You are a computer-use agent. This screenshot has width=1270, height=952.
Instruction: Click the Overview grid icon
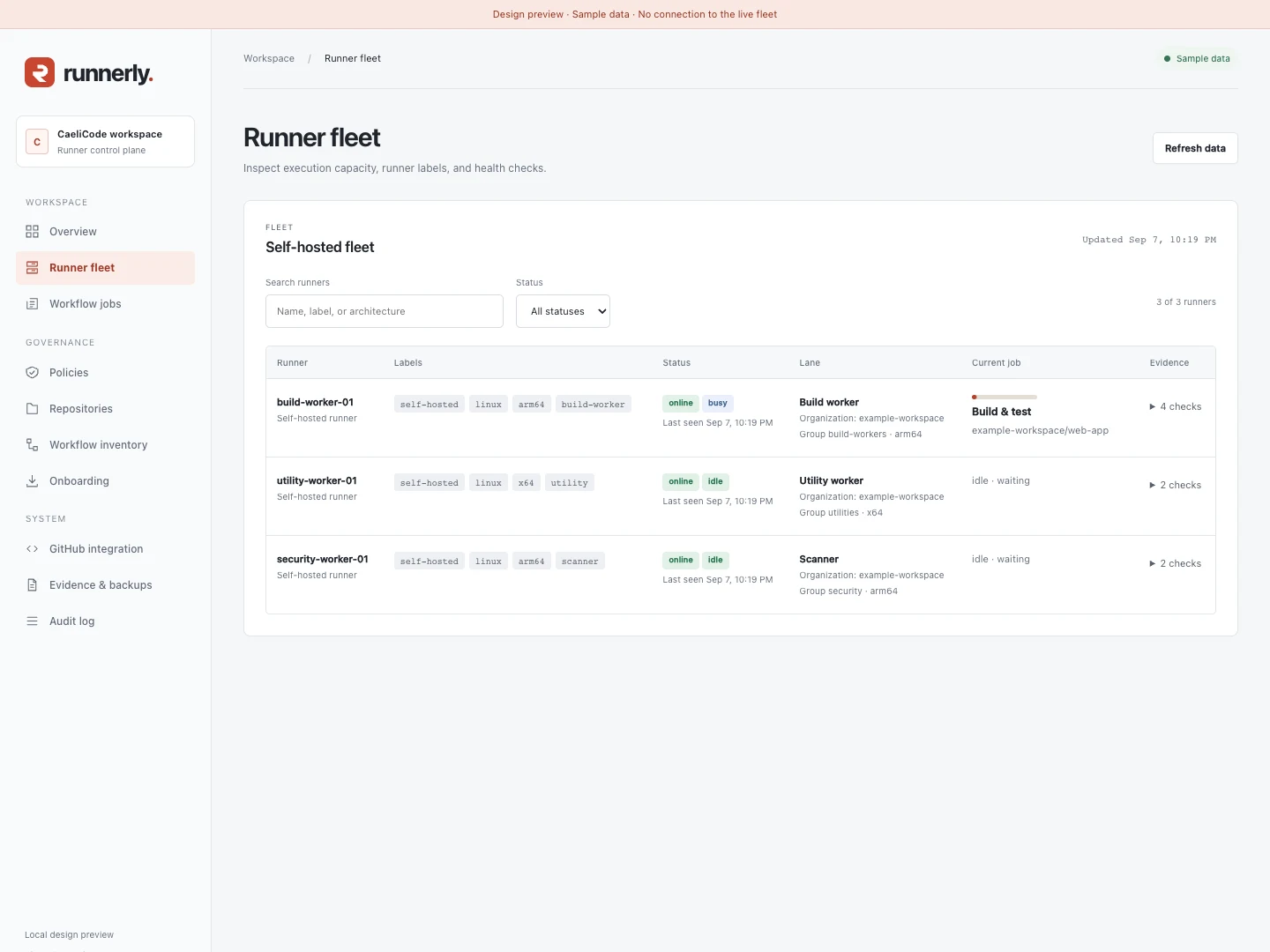[33, 232]
